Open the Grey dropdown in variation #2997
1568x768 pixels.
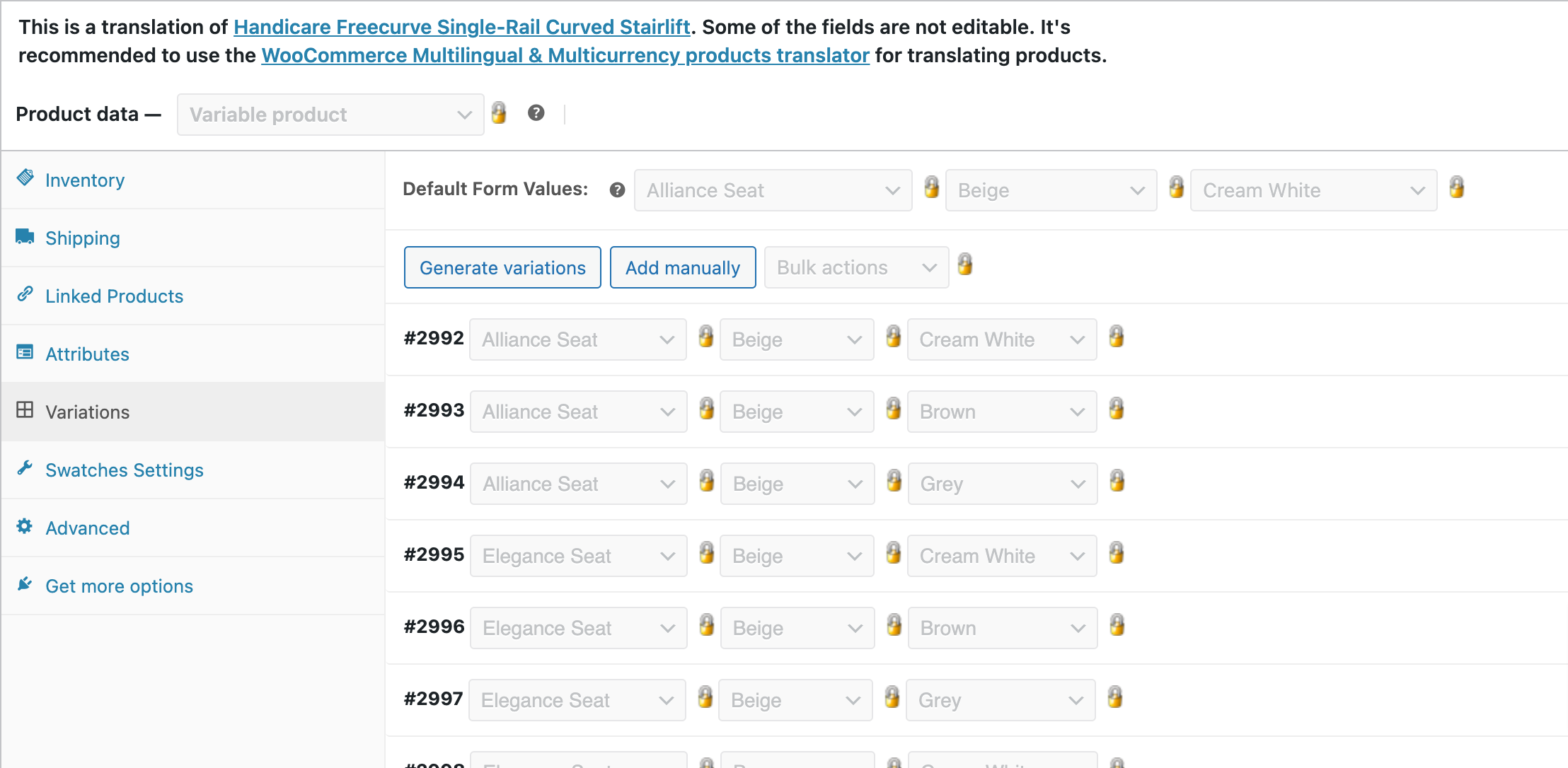[x=1001, y=700]
